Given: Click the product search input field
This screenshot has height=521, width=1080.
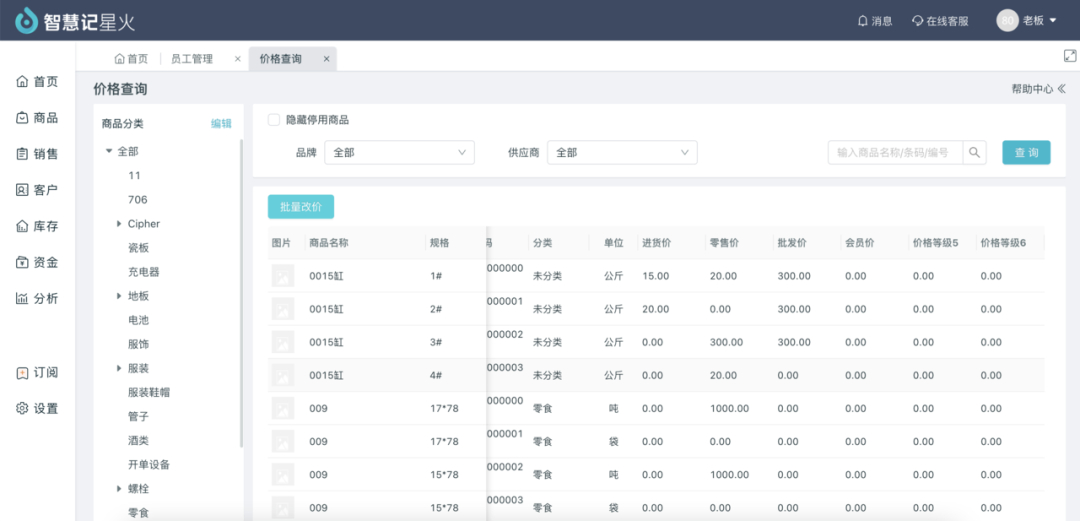Looking at the screenshot, I should [895, 153].
